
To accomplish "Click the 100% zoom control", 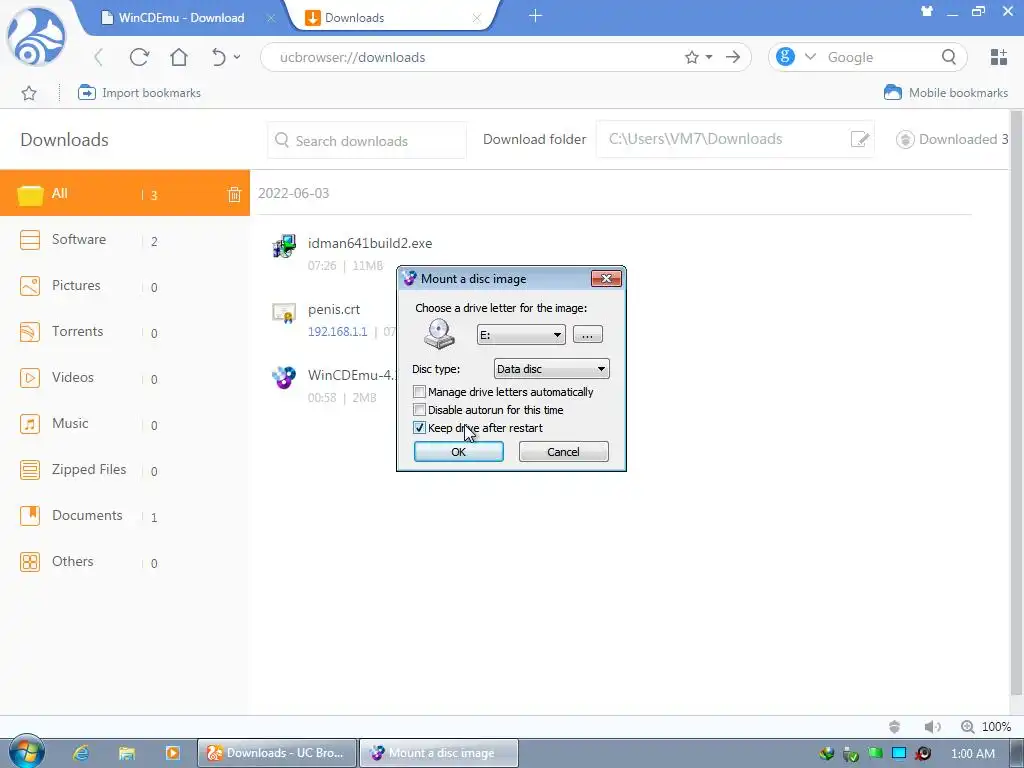I will pos(986,726).
